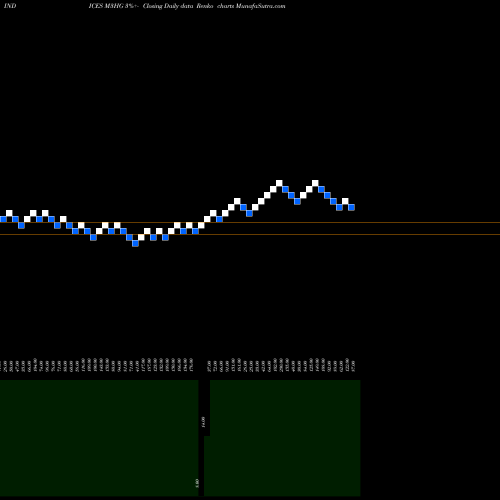
Task: Click the leftmost blue brick on the chart
Action: tap(3, 219)
